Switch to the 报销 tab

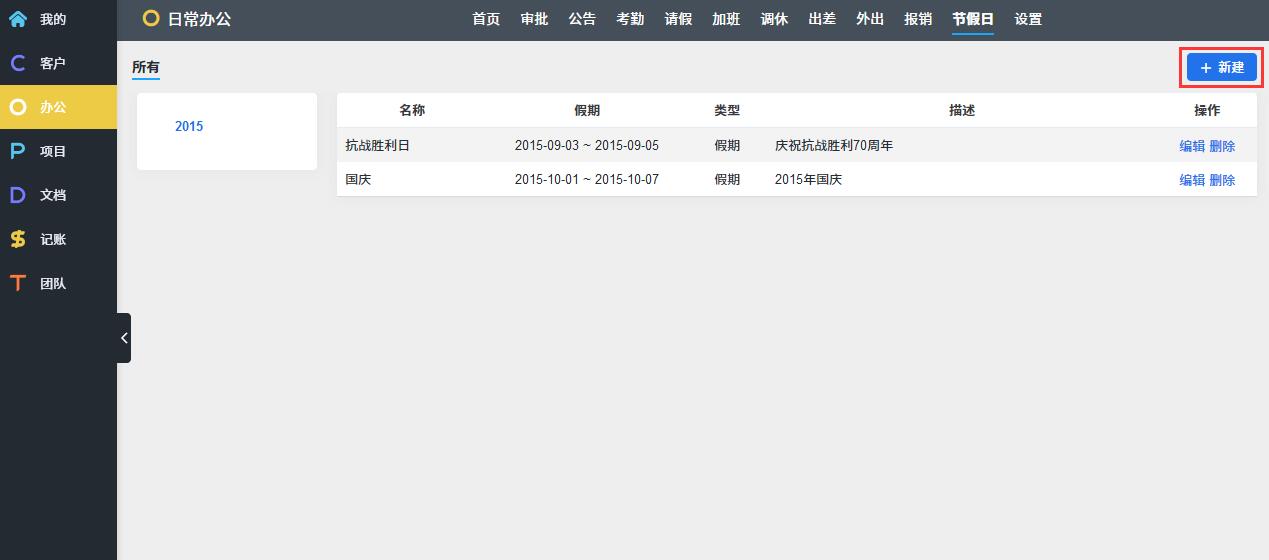(x=918, y=19)
